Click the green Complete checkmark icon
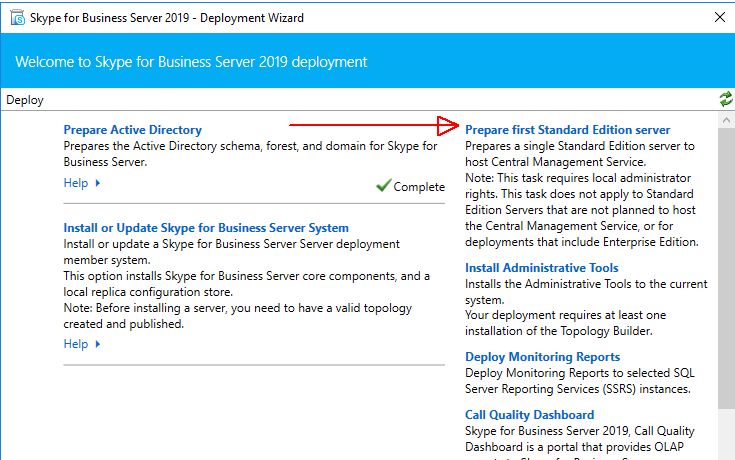The height and width of the screenshot is (460, 735). click(383, 185)
